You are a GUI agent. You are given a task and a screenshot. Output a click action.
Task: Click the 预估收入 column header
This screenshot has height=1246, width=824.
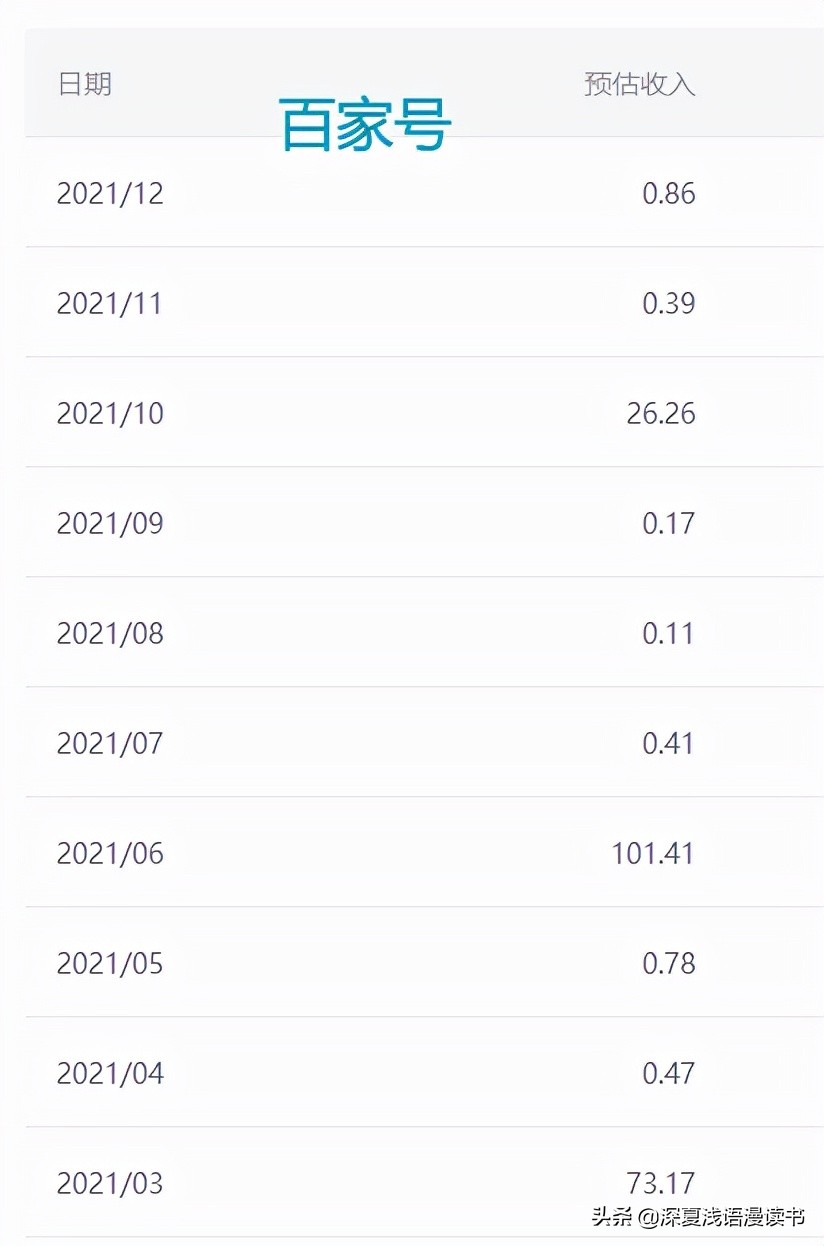[x=639, y=84]
